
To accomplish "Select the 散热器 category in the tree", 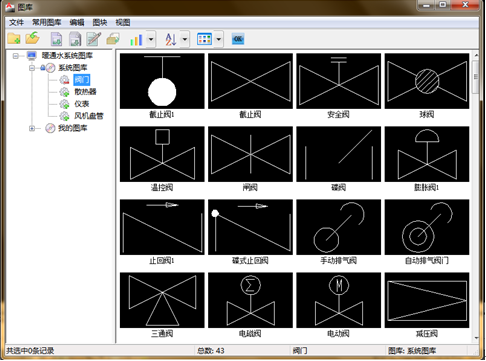I will click(85, 92).
